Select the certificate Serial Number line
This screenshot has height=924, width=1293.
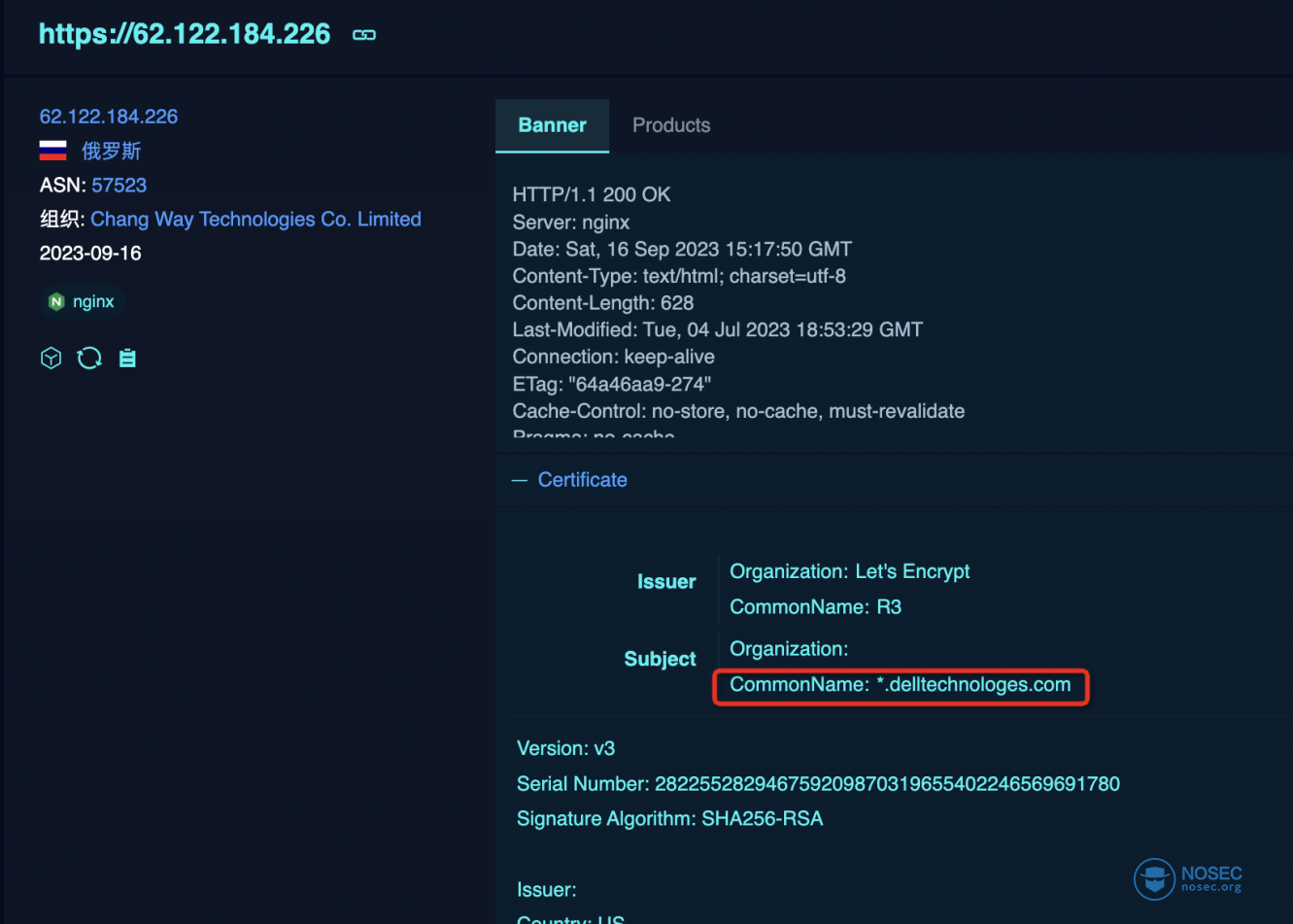[x=818, y=784]
